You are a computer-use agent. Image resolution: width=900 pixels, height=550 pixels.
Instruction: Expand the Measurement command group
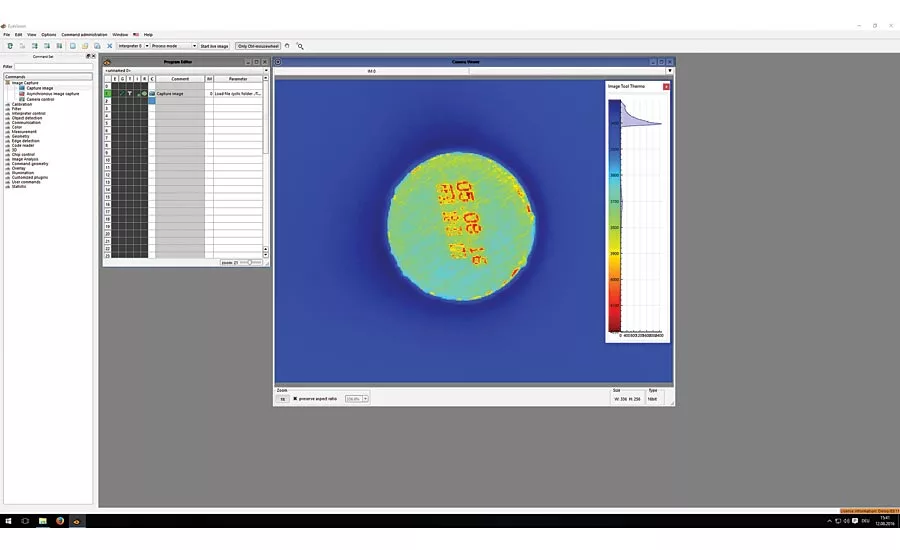click(x=7, y=132)
